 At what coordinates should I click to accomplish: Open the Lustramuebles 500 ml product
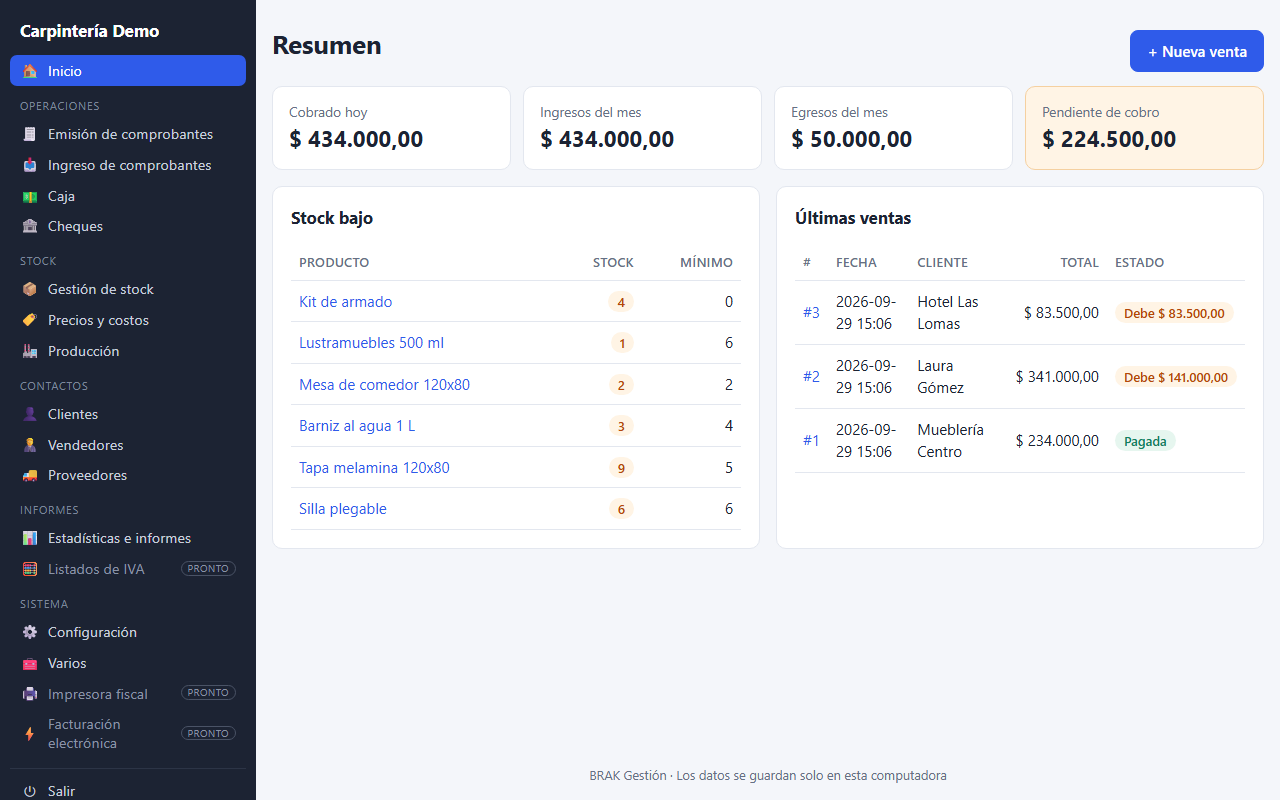pos(371,343)
